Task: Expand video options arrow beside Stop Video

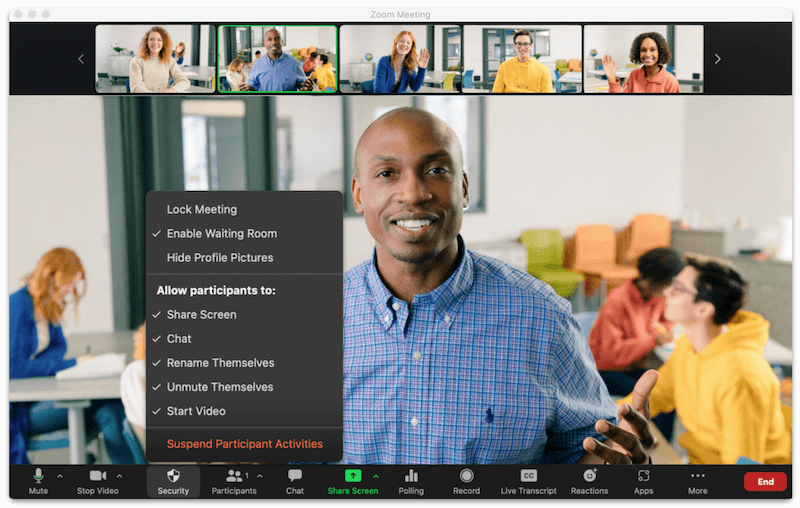Action: click(x=119, y=476)
